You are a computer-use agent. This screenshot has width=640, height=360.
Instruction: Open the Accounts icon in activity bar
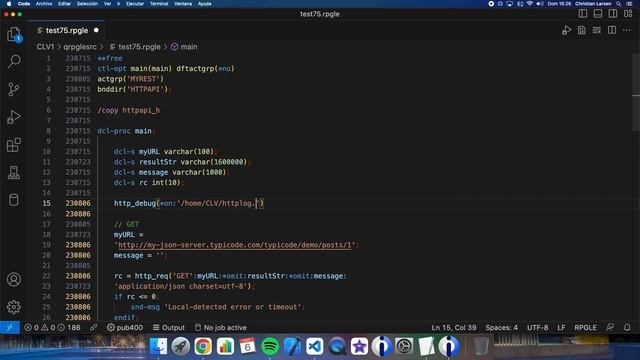14,280
